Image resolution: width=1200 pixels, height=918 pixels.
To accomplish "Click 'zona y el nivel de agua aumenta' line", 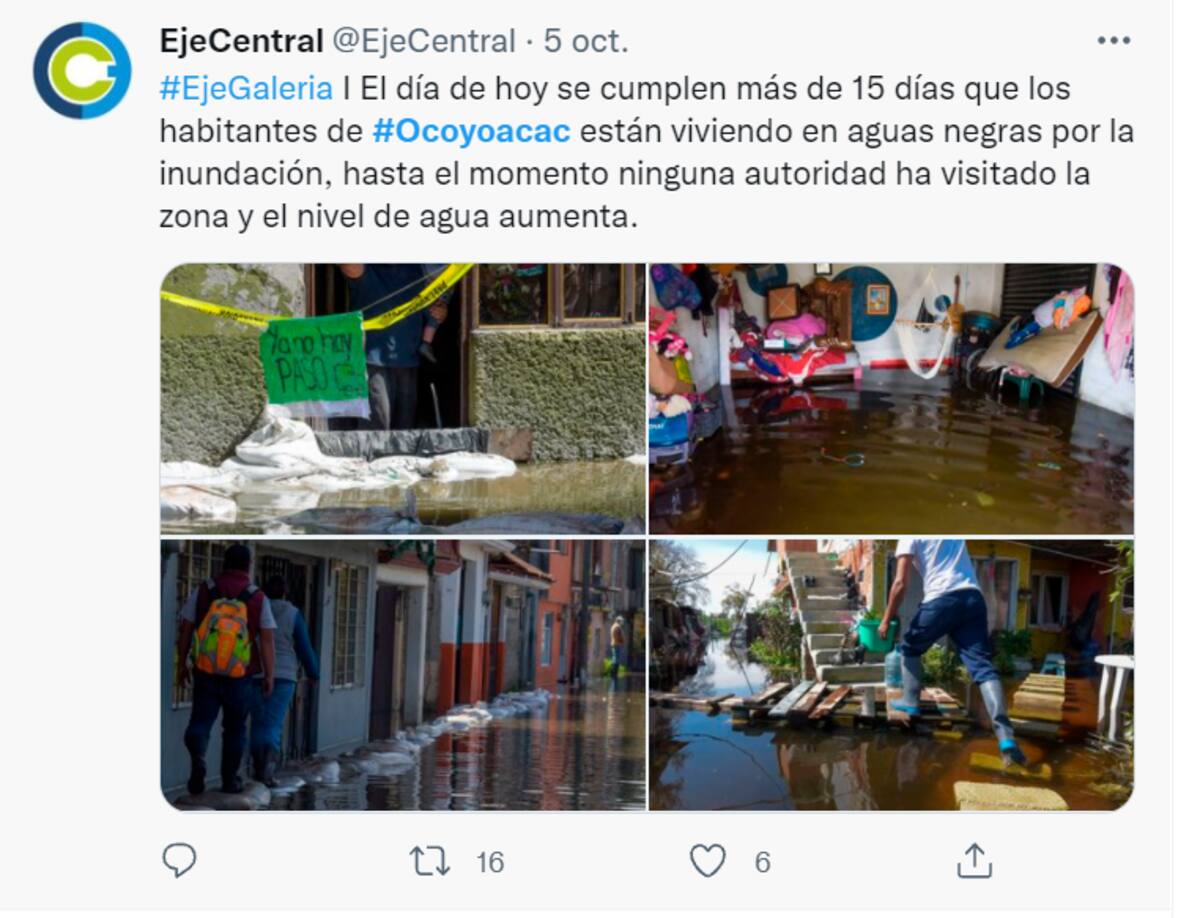I will [398, 217].
